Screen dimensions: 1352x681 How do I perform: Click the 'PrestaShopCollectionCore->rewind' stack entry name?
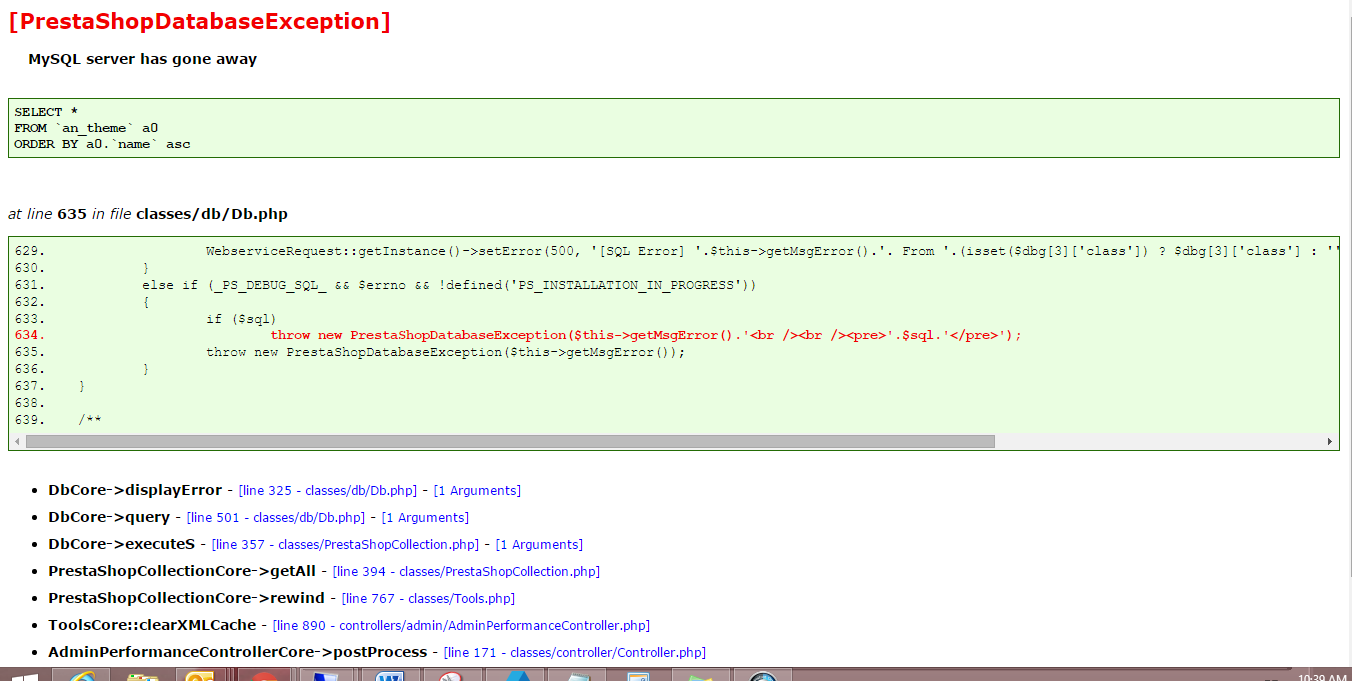point(187,599)
